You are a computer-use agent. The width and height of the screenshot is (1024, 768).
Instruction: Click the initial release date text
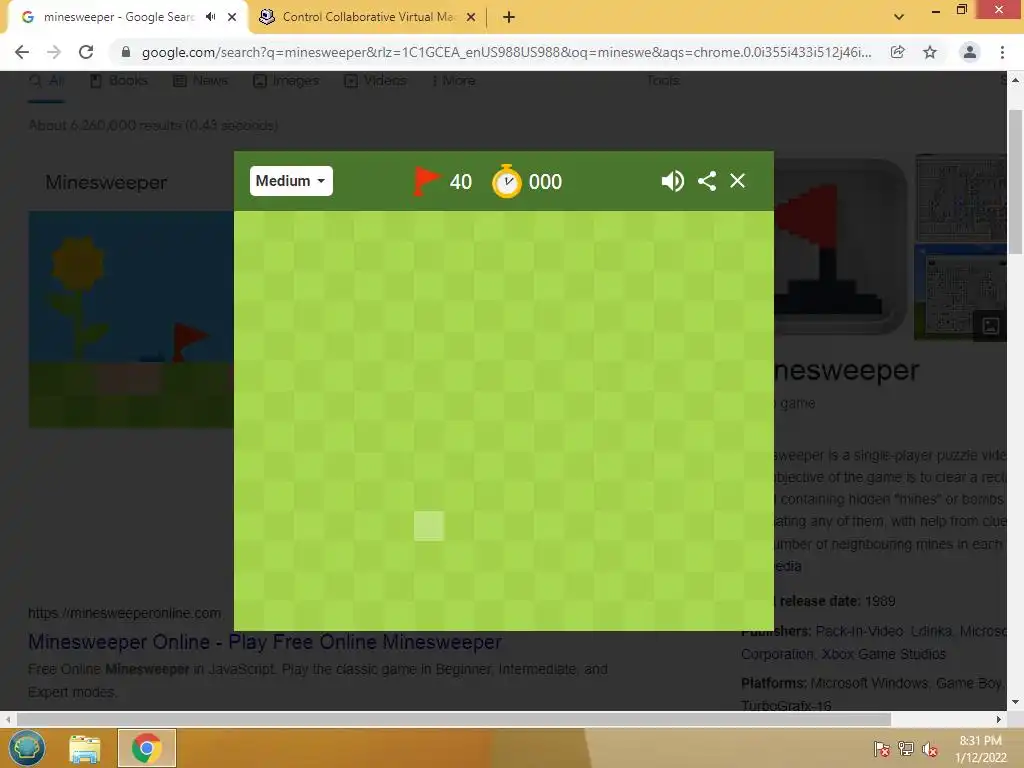(837, 601)
